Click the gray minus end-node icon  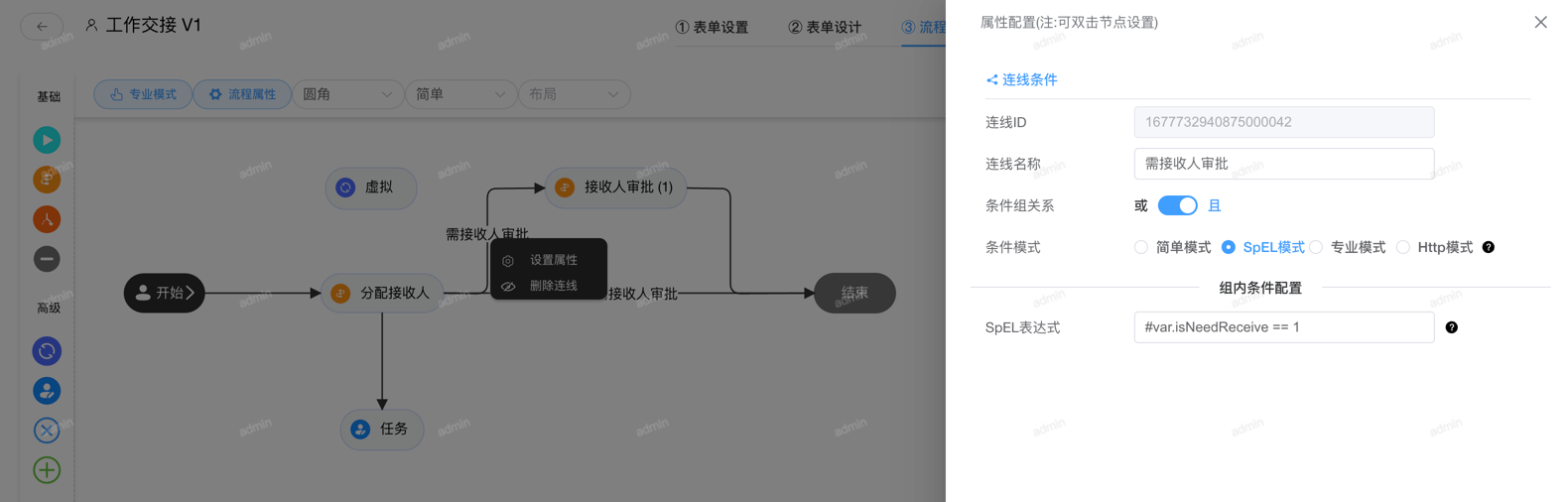pyautogui.click(x=47, y=259)
